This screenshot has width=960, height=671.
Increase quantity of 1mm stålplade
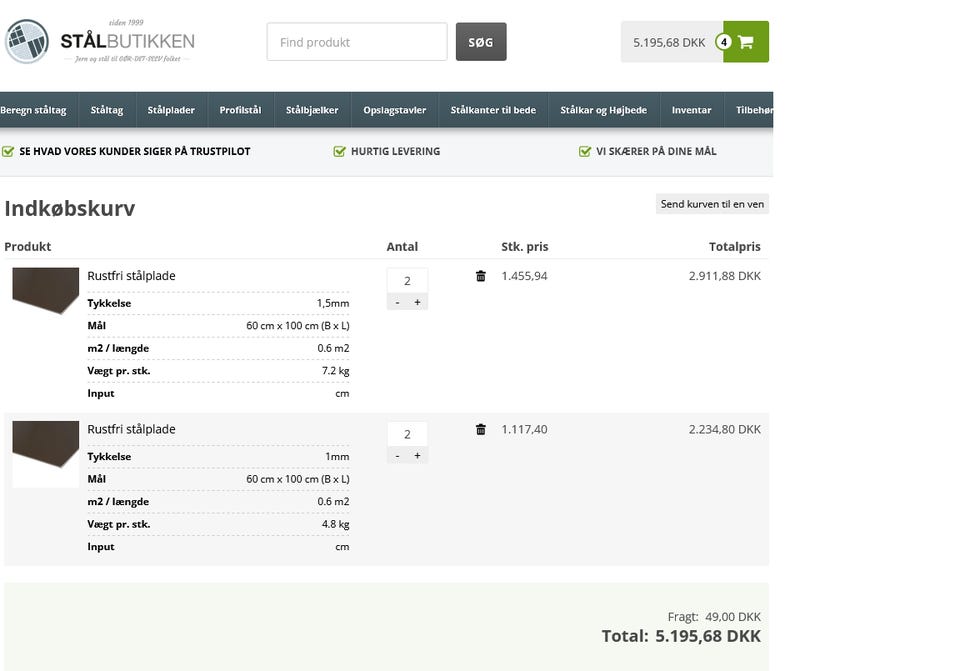coord(417,455)
